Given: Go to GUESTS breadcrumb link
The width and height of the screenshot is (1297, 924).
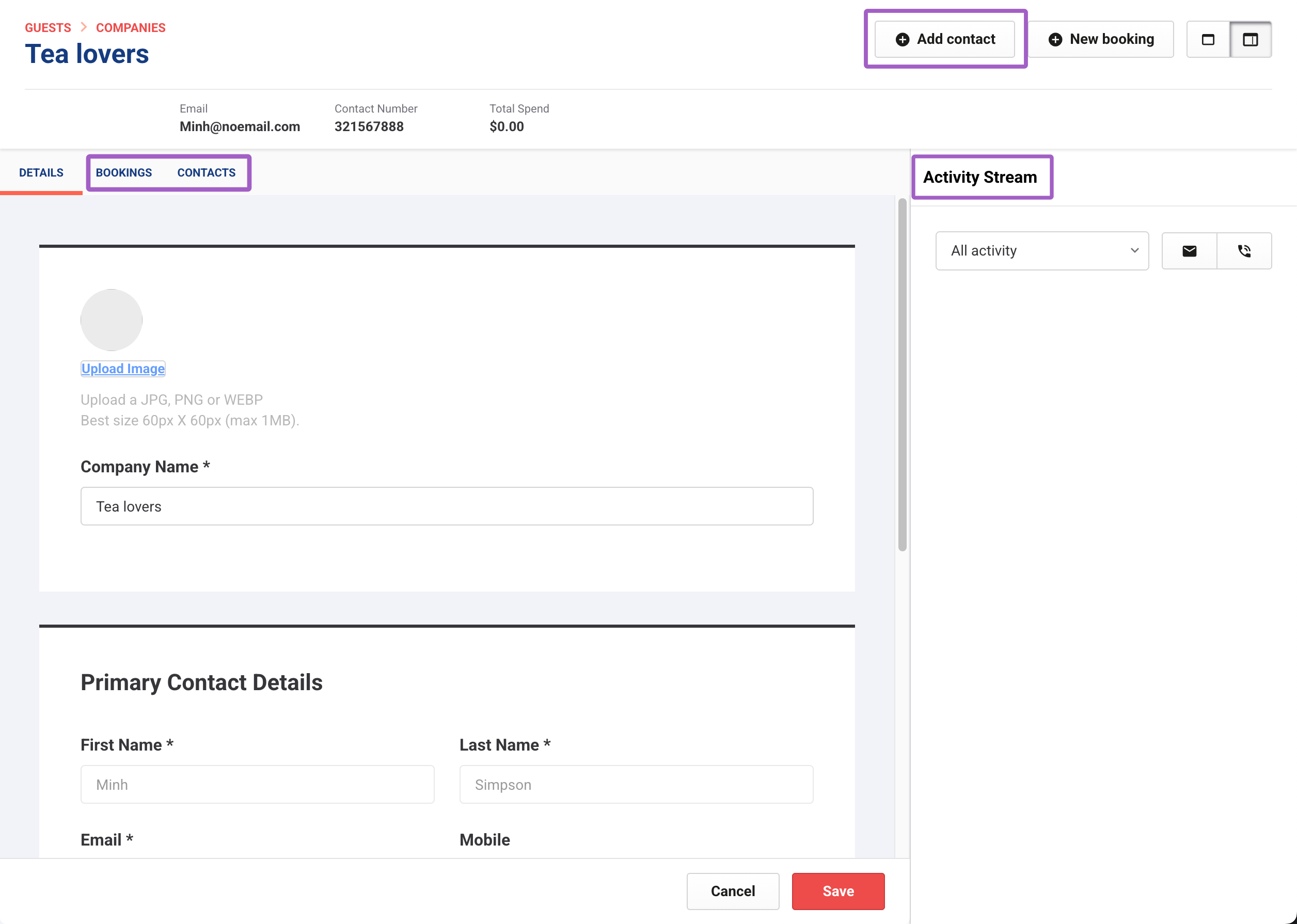Looking at the screenshot, I should (x=48, y=28).
